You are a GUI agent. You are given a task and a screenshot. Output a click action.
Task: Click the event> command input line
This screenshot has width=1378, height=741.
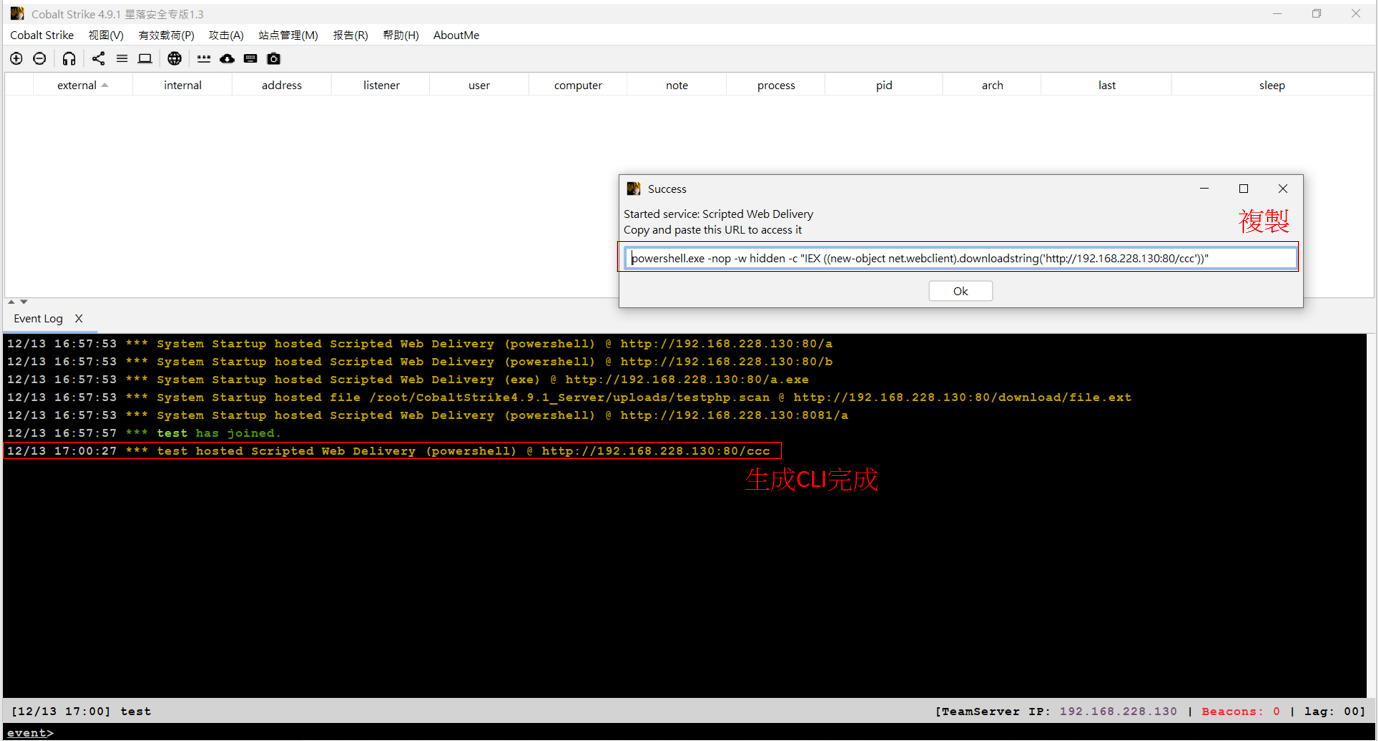[x=688, y=733]
